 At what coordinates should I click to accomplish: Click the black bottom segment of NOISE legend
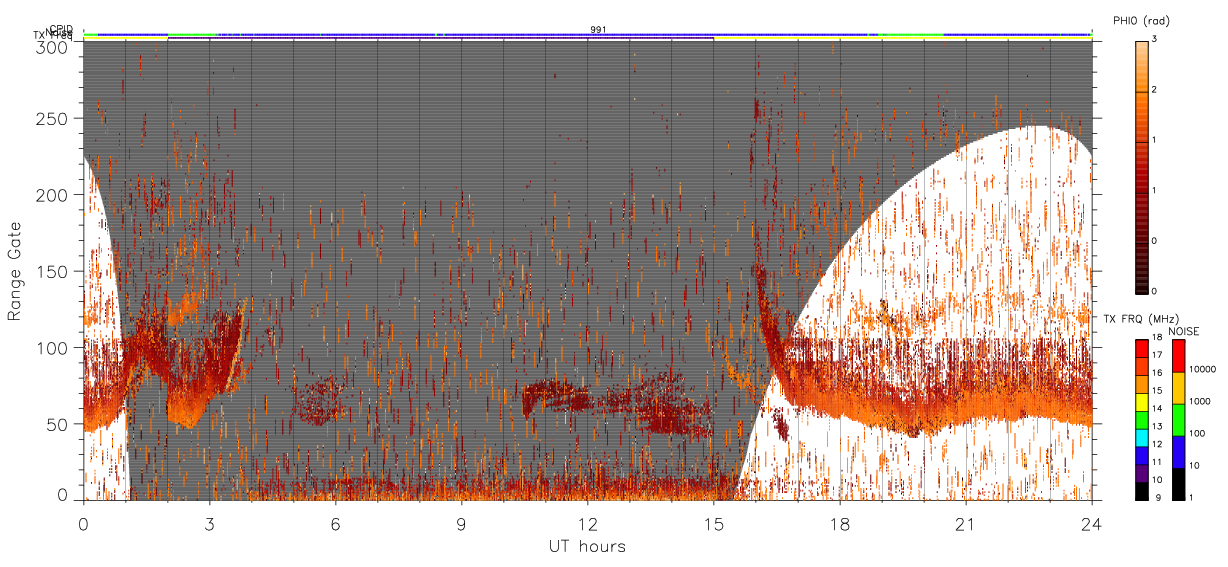click(x=1179, y=484)
